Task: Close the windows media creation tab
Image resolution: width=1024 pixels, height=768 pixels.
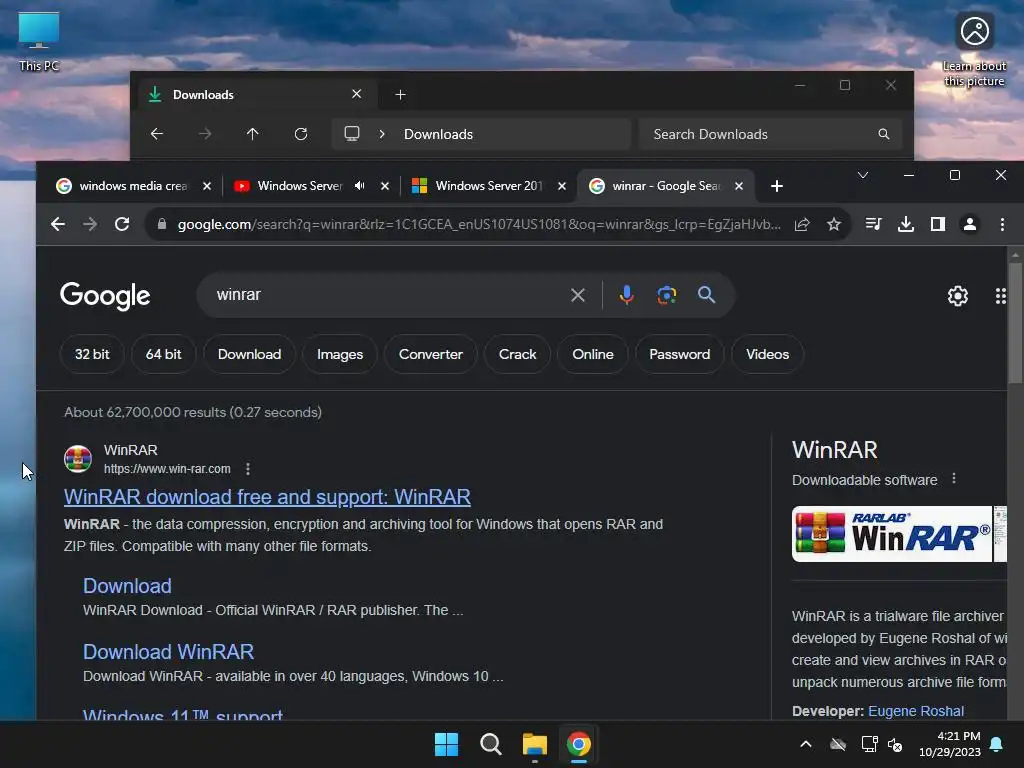Action: pyautogui.click(x=206, y=186)
